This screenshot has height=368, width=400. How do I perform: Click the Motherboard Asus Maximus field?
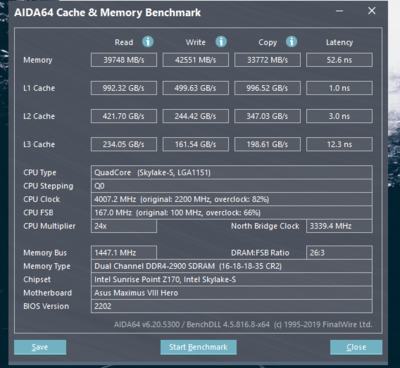(232, 293)
